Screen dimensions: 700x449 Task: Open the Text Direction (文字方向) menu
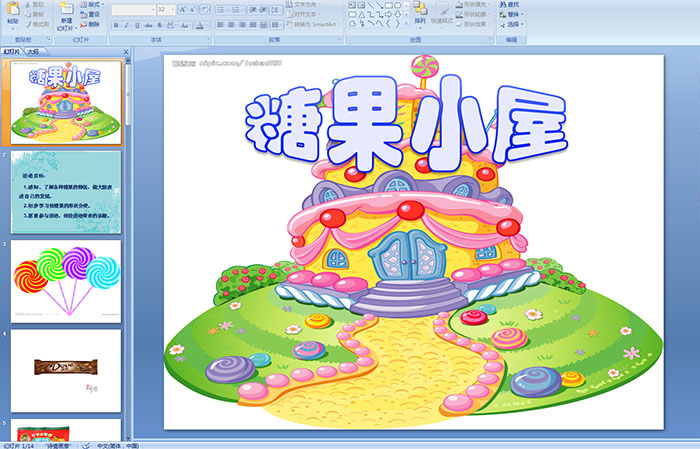(x=304, y=4)
